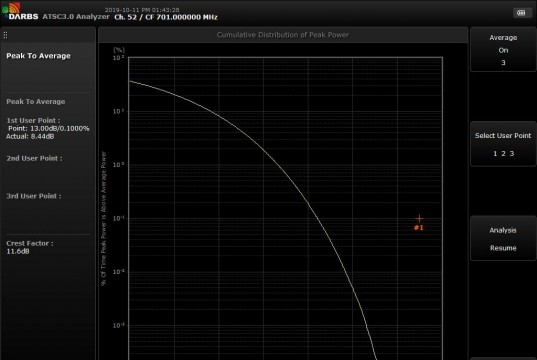Select the Peak To Average heading
Image resolution: width=537 pixels, height=360 pixels.
38,56
